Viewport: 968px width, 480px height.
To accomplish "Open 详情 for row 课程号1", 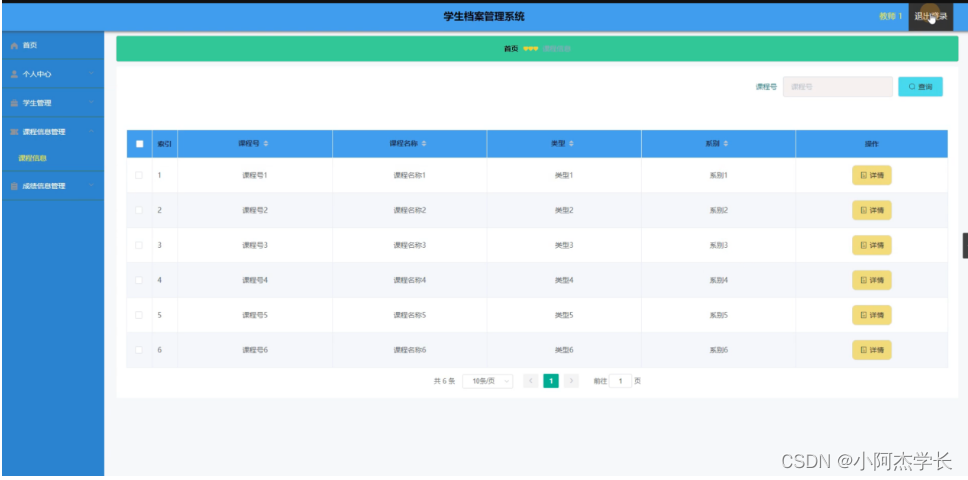I will (872, 175).
